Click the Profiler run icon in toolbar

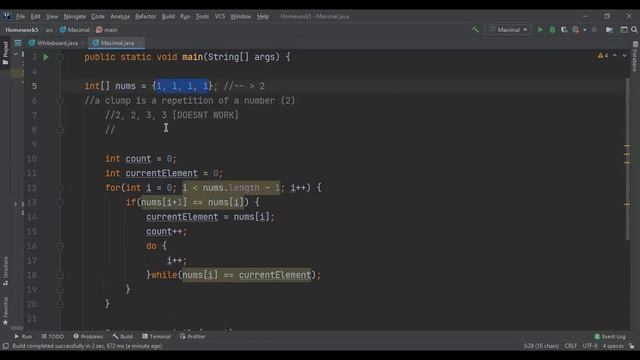tap(576, 30)
